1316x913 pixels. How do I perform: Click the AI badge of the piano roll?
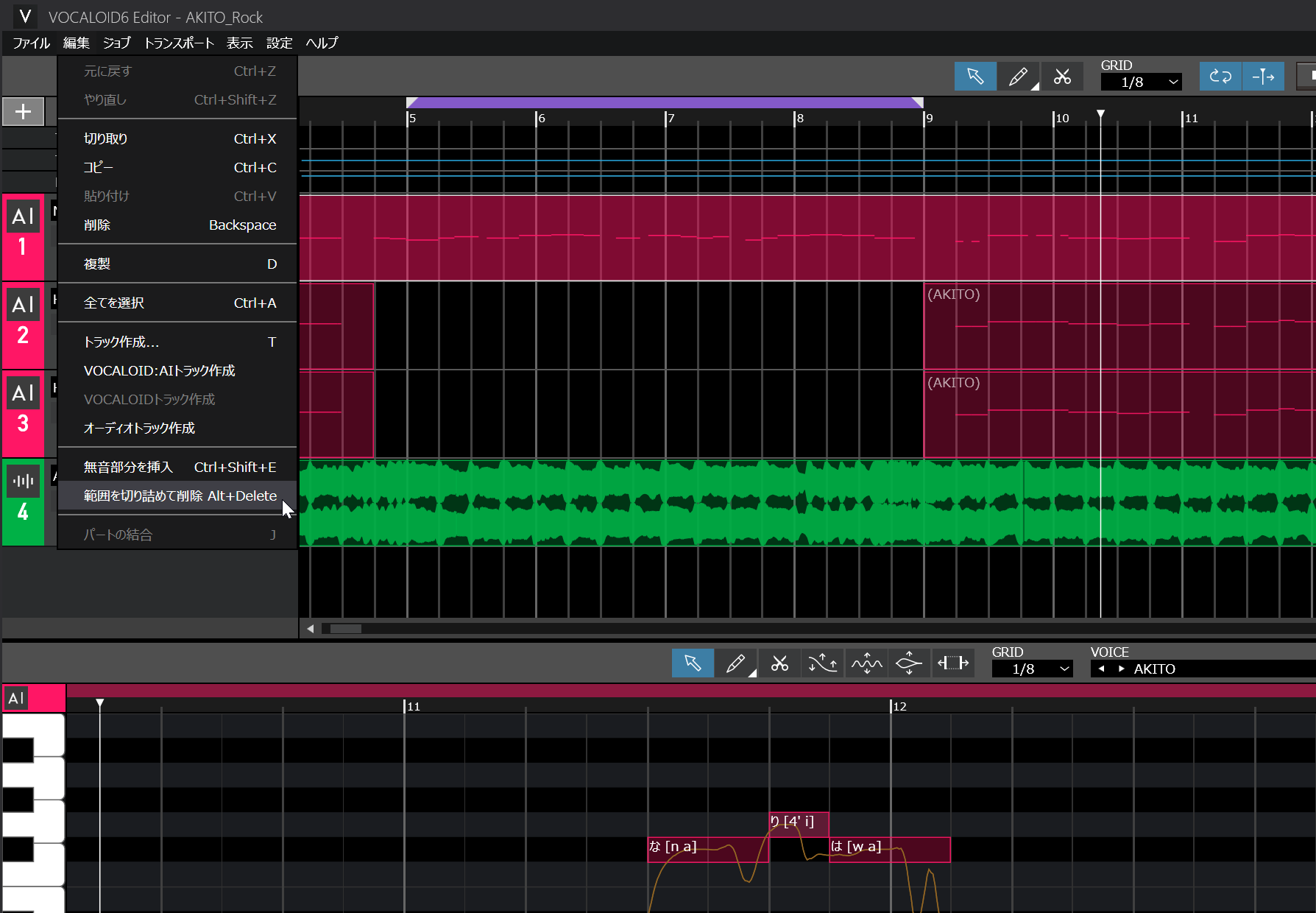click(16, 698)
